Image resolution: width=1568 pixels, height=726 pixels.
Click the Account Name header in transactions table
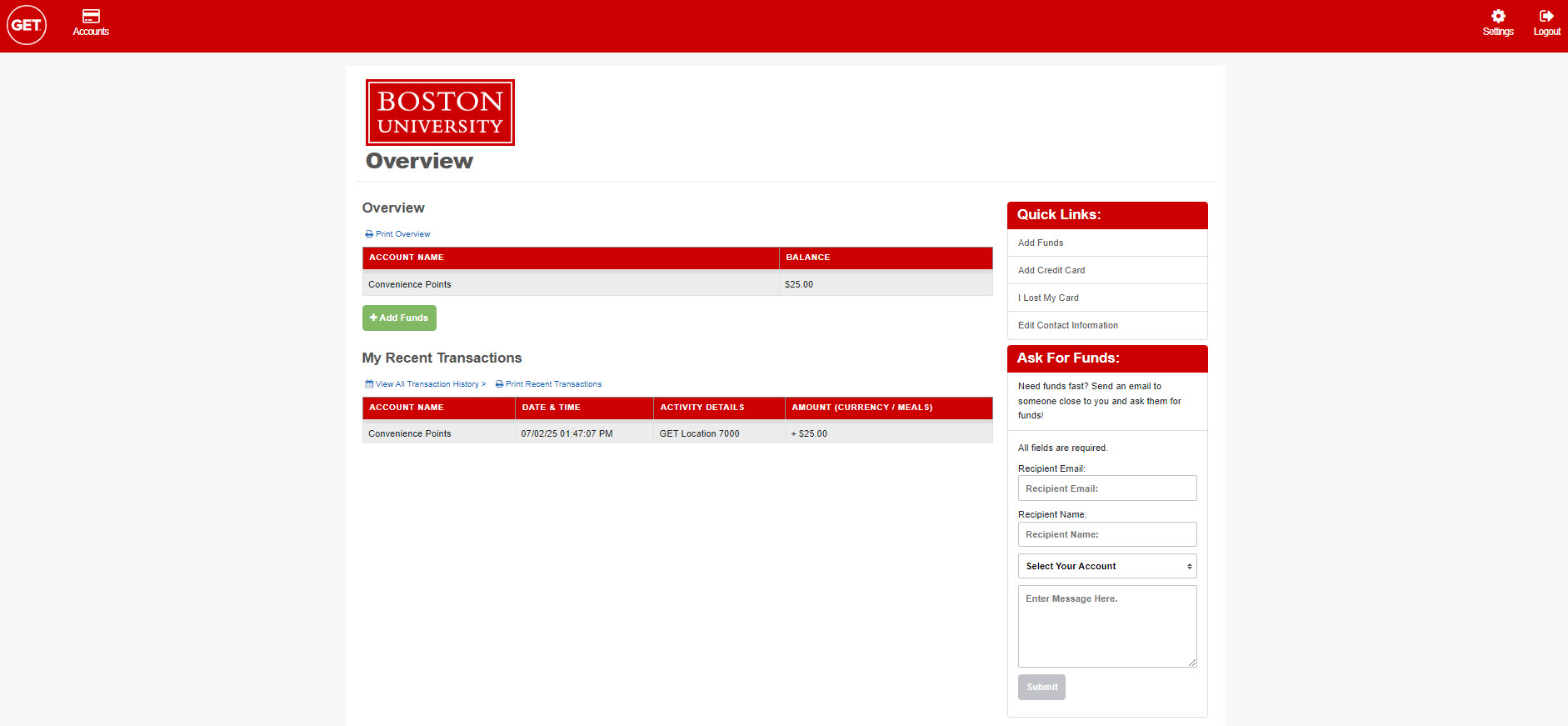(438, 408)
